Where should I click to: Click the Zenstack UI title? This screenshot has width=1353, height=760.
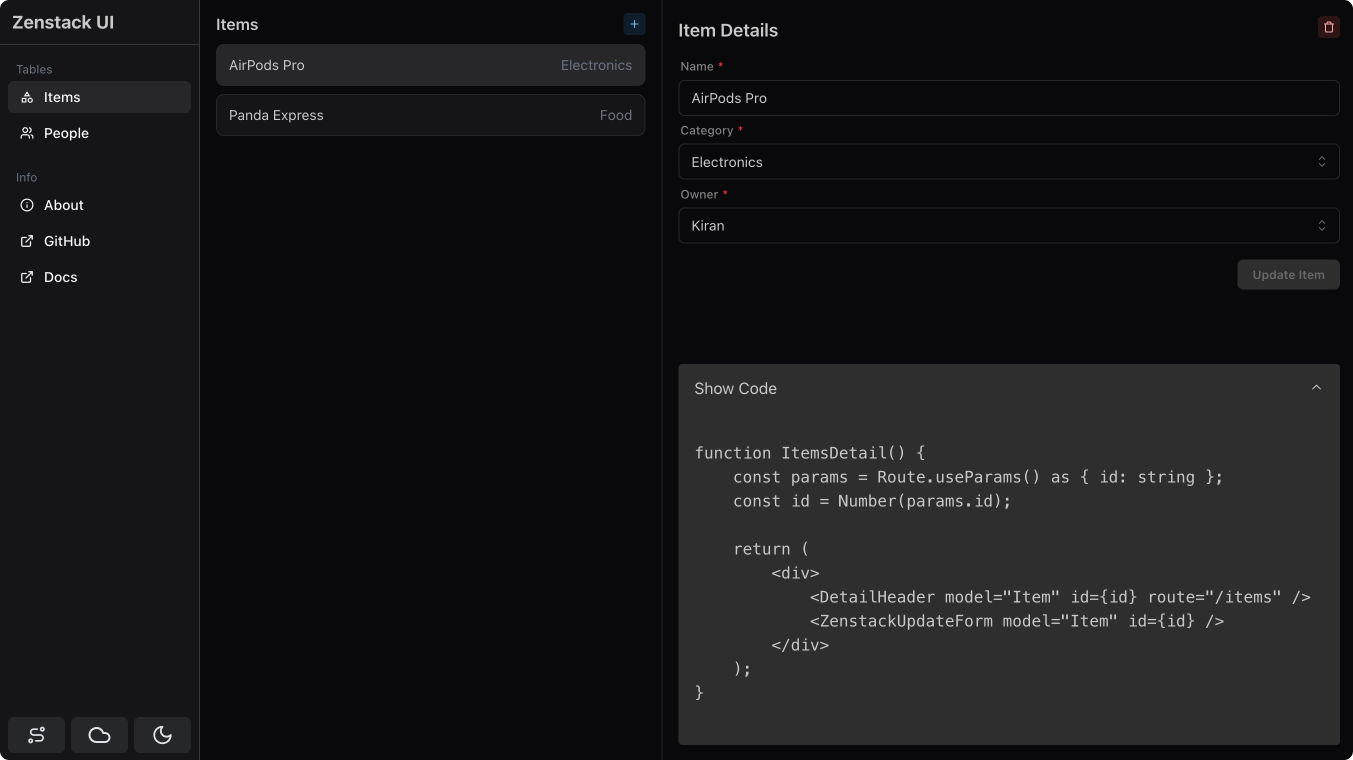click(x=63, y=22)
